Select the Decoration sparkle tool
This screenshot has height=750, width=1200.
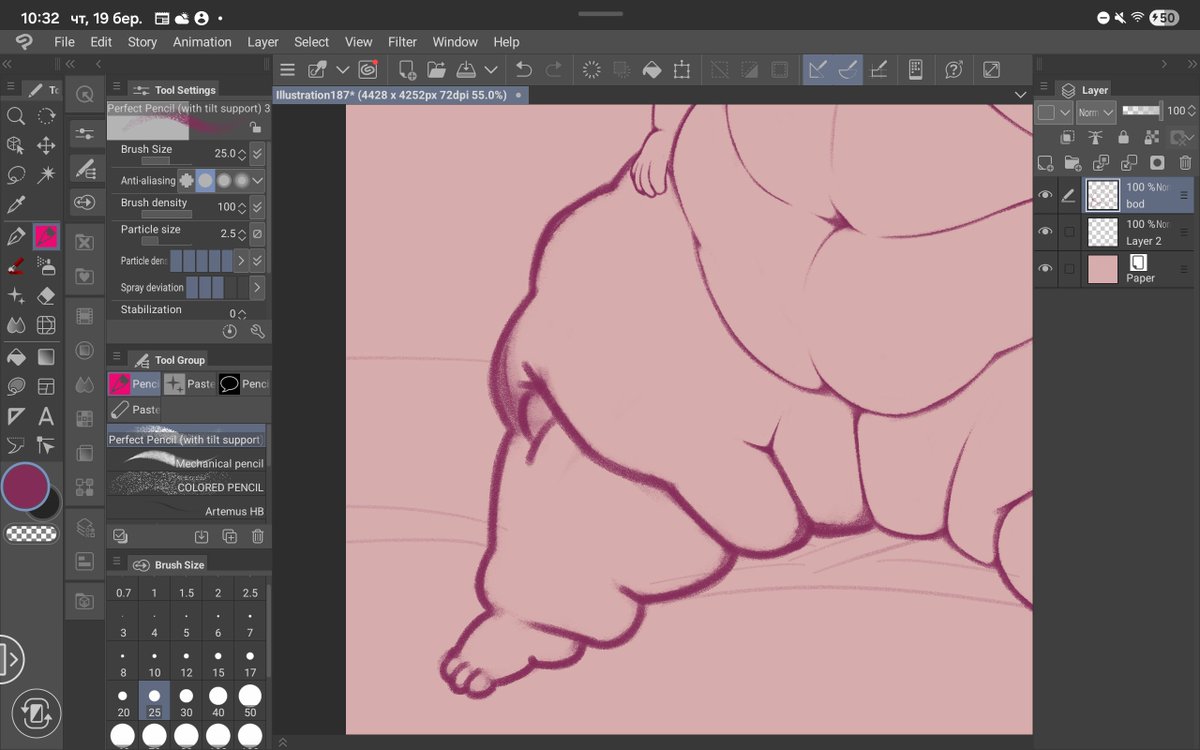pyautogui.click(x=16, y=296)
